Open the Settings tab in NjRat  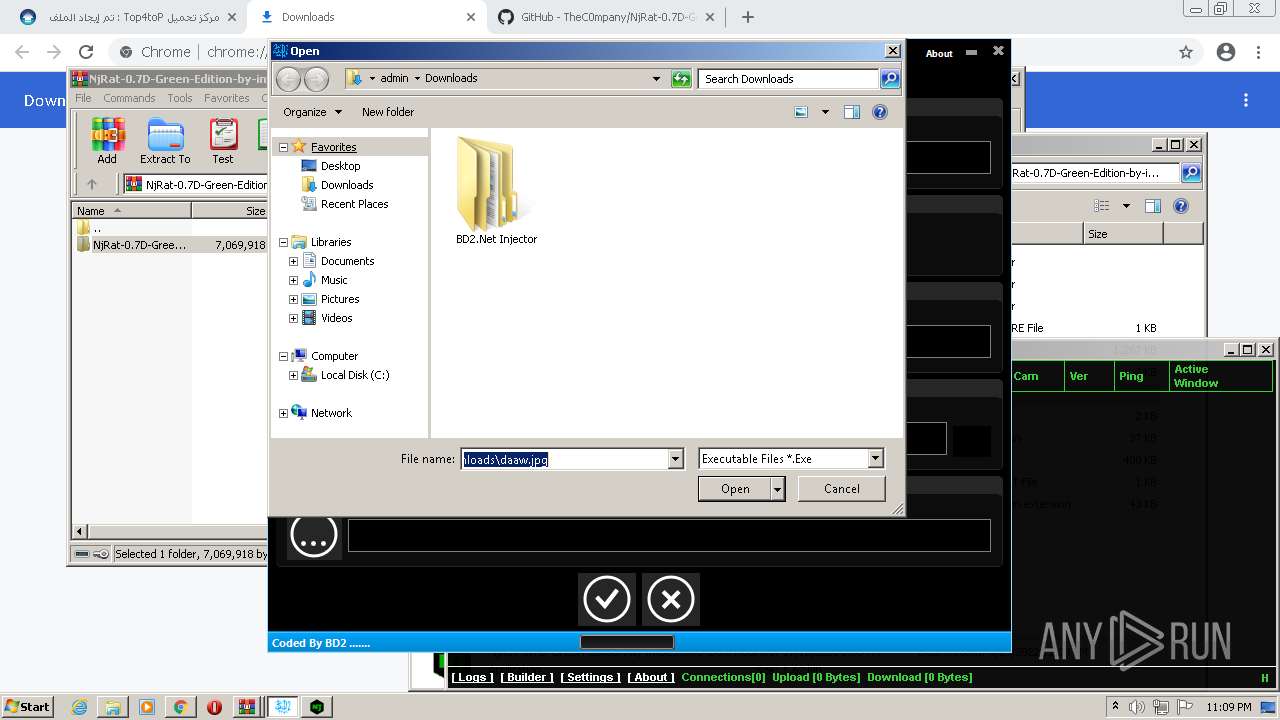coord(590,677)
